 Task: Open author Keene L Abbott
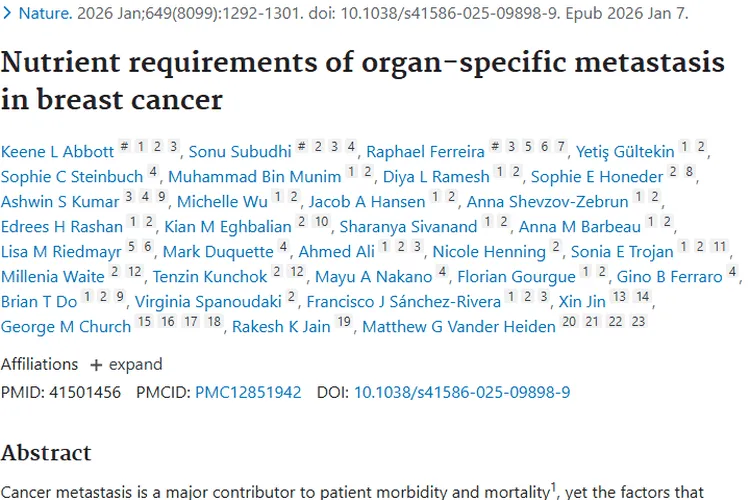pos(58,152)
